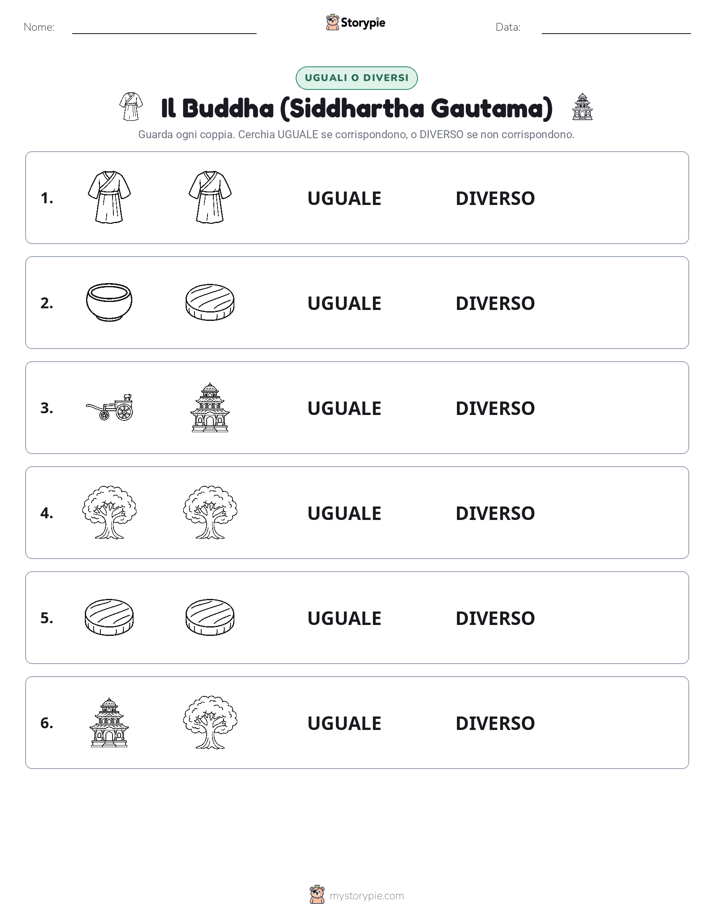Click the Storypie bear logo at top
Screen dimensions: 714x924
333,22
